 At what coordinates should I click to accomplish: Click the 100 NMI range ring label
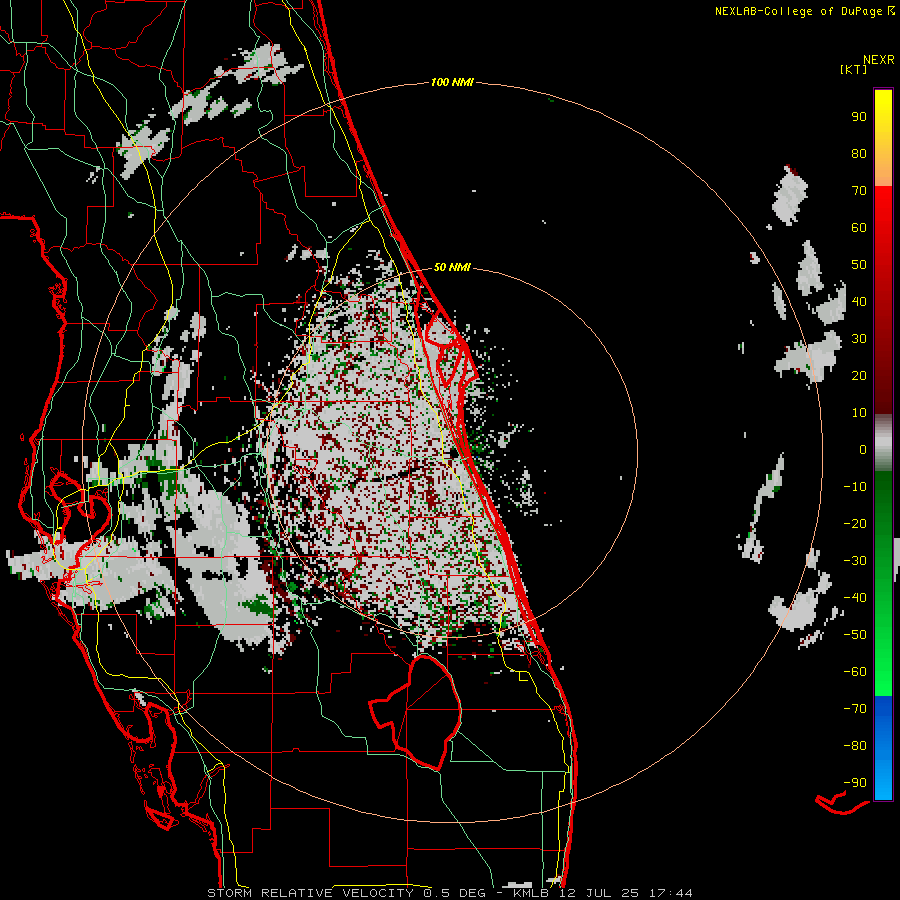[452, 82]
